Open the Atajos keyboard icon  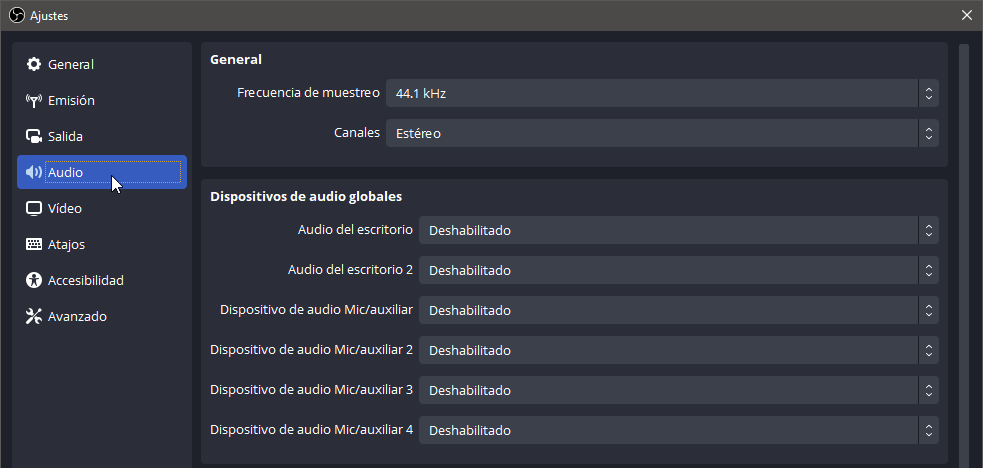[33, 244]
